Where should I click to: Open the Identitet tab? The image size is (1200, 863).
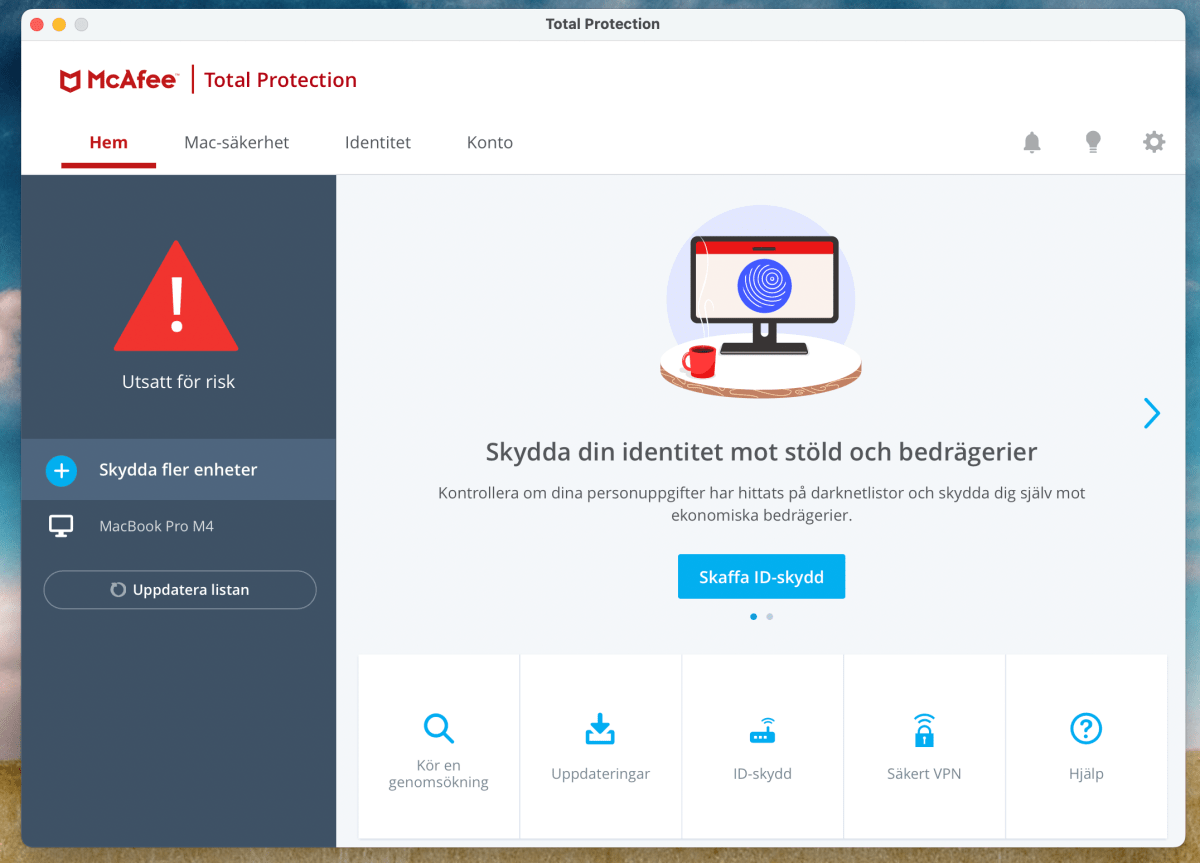378,143
